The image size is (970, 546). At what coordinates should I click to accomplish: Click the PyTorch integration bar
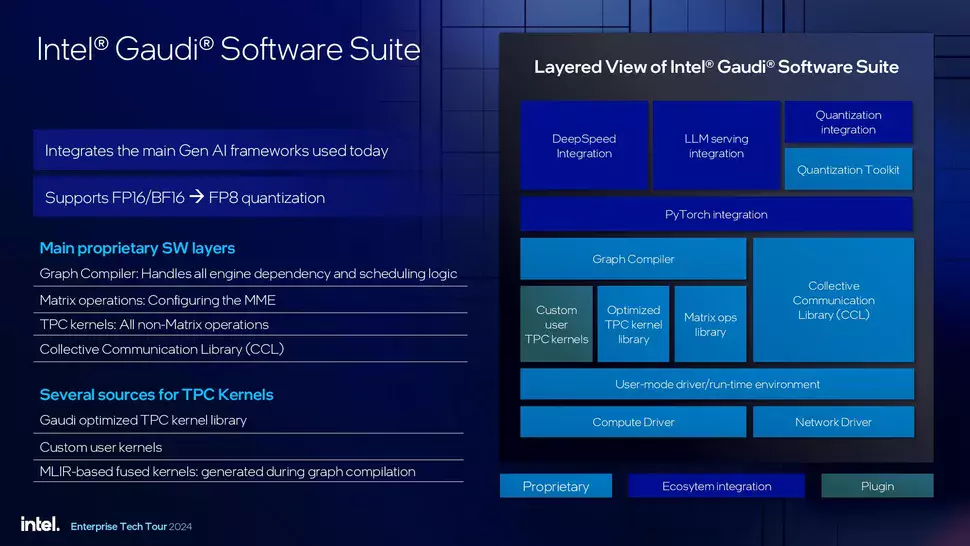pos(716,214)
